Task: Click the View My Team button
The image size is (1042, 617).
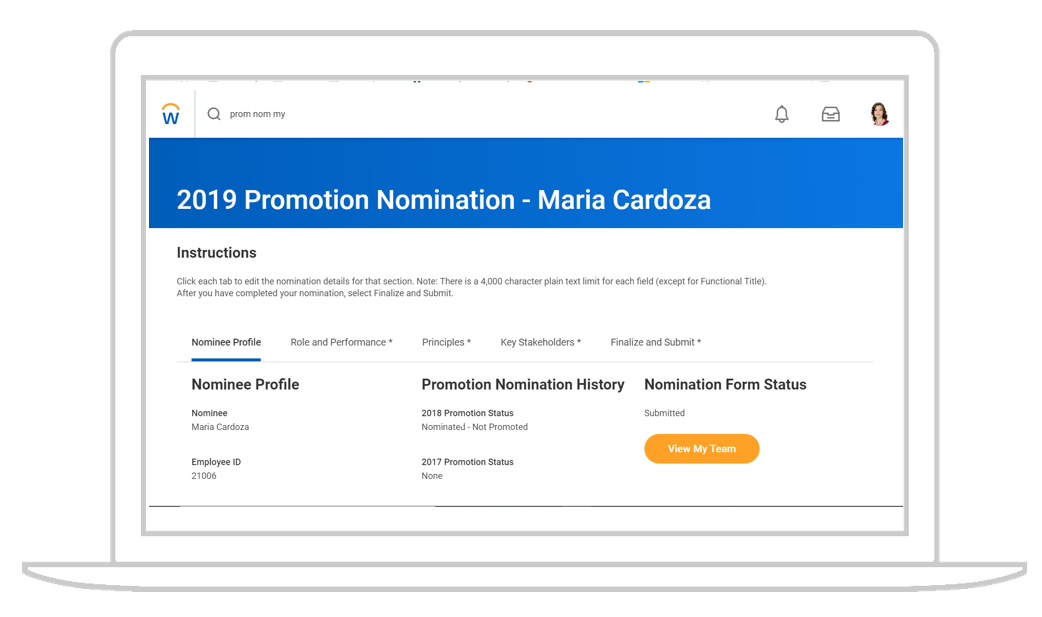Action: [x=701, y=448]
